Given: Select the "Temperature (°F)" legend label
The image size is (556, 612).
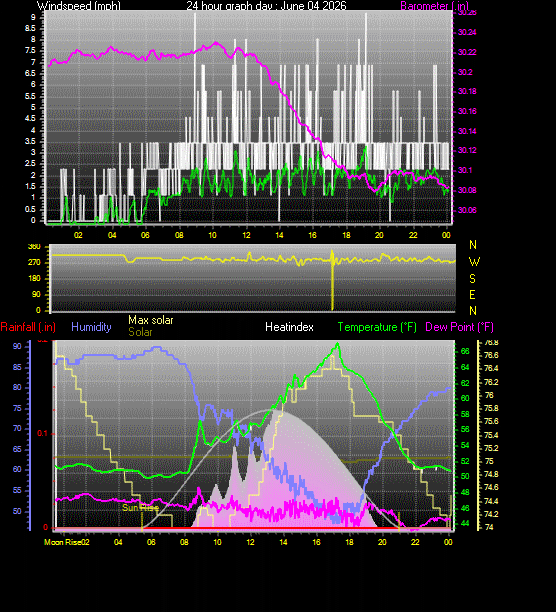Looking at the screenshot, I should (x=377, y=327).
